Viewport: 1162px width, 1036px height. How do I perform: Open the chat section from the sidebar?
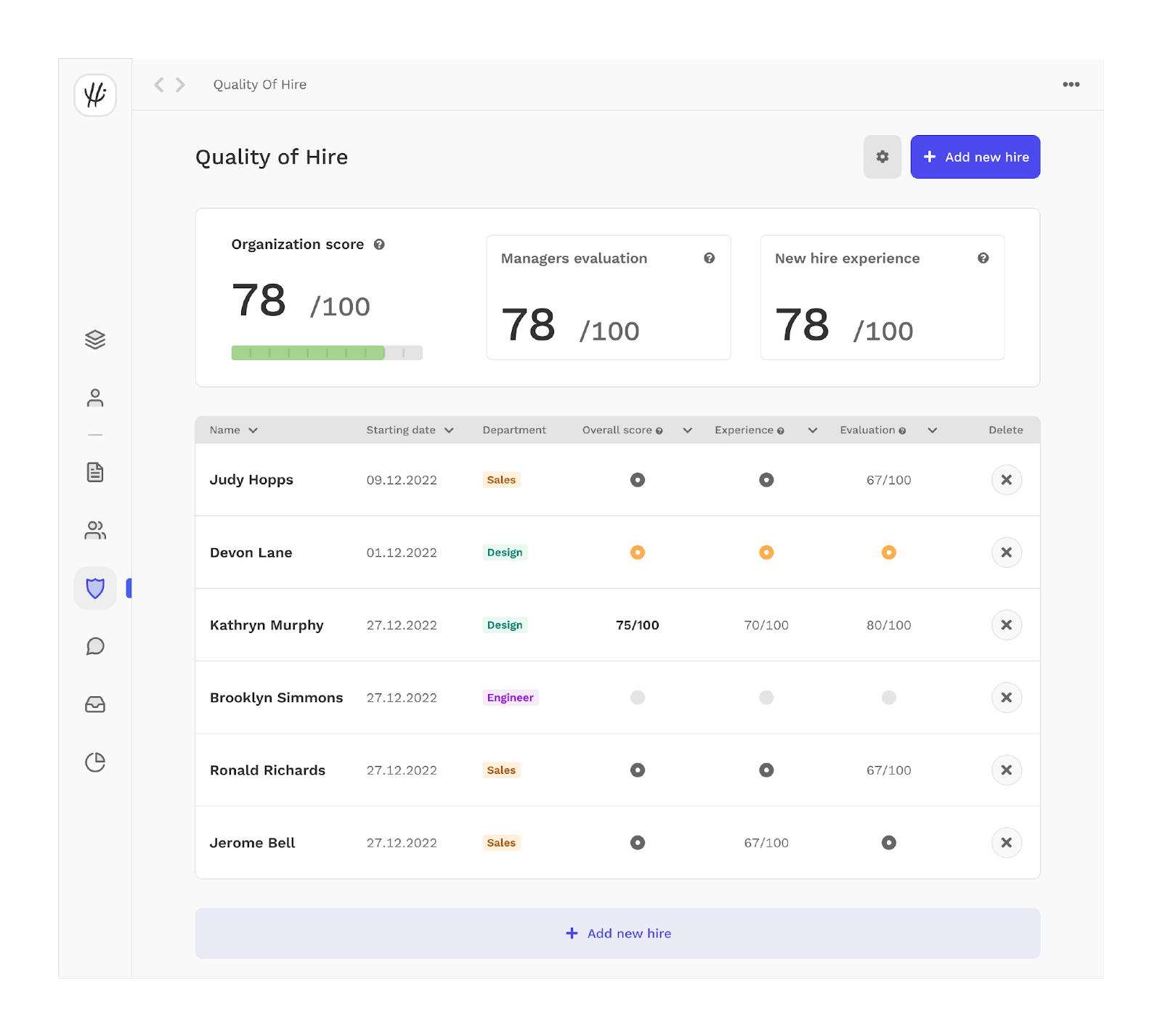point(94,646)
